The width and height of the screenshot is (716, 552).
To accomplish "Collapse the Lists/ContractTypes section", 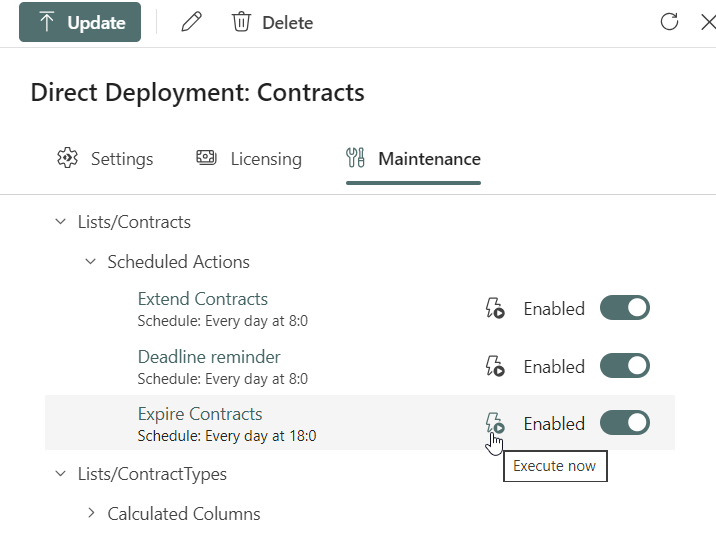I will (60, 473).
